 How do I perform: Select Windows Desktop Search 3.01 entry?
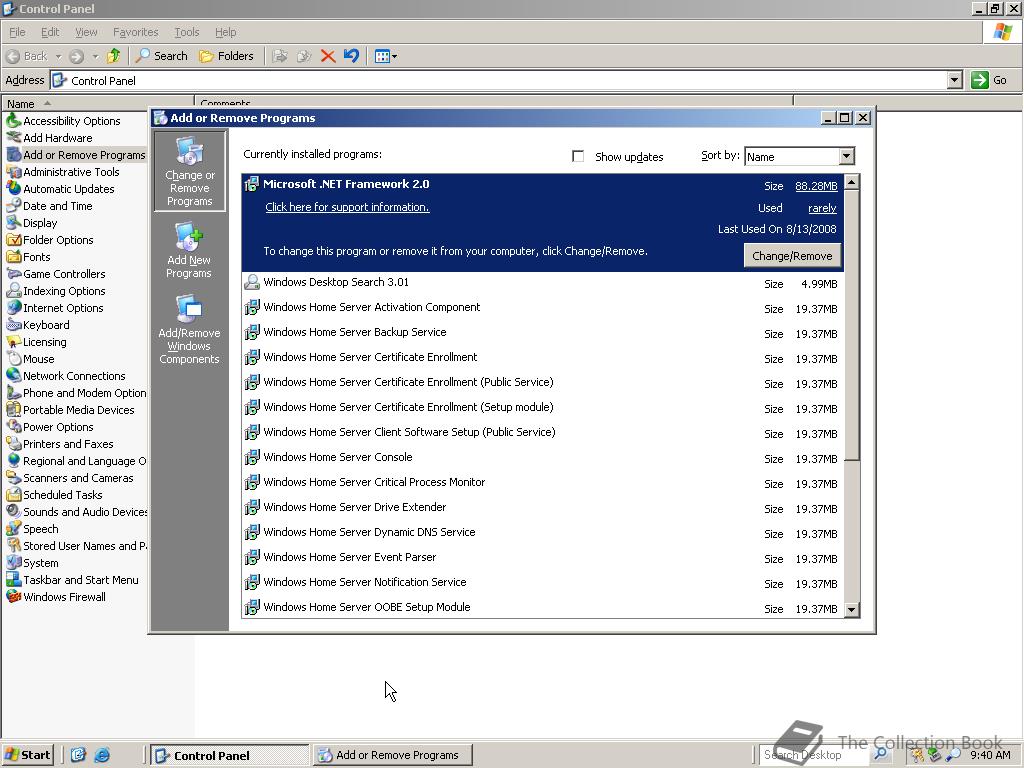[541, 283]
